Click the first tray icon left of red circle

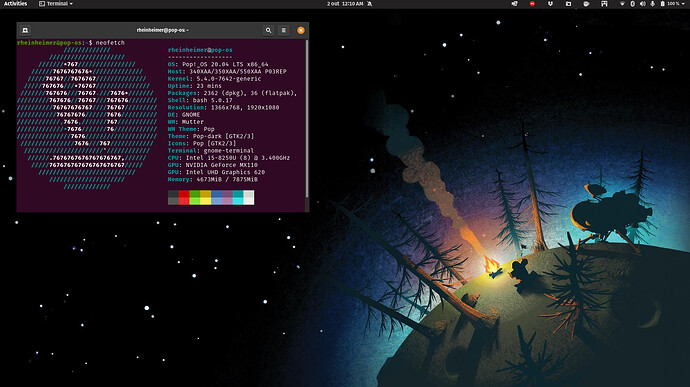(514, 4)
